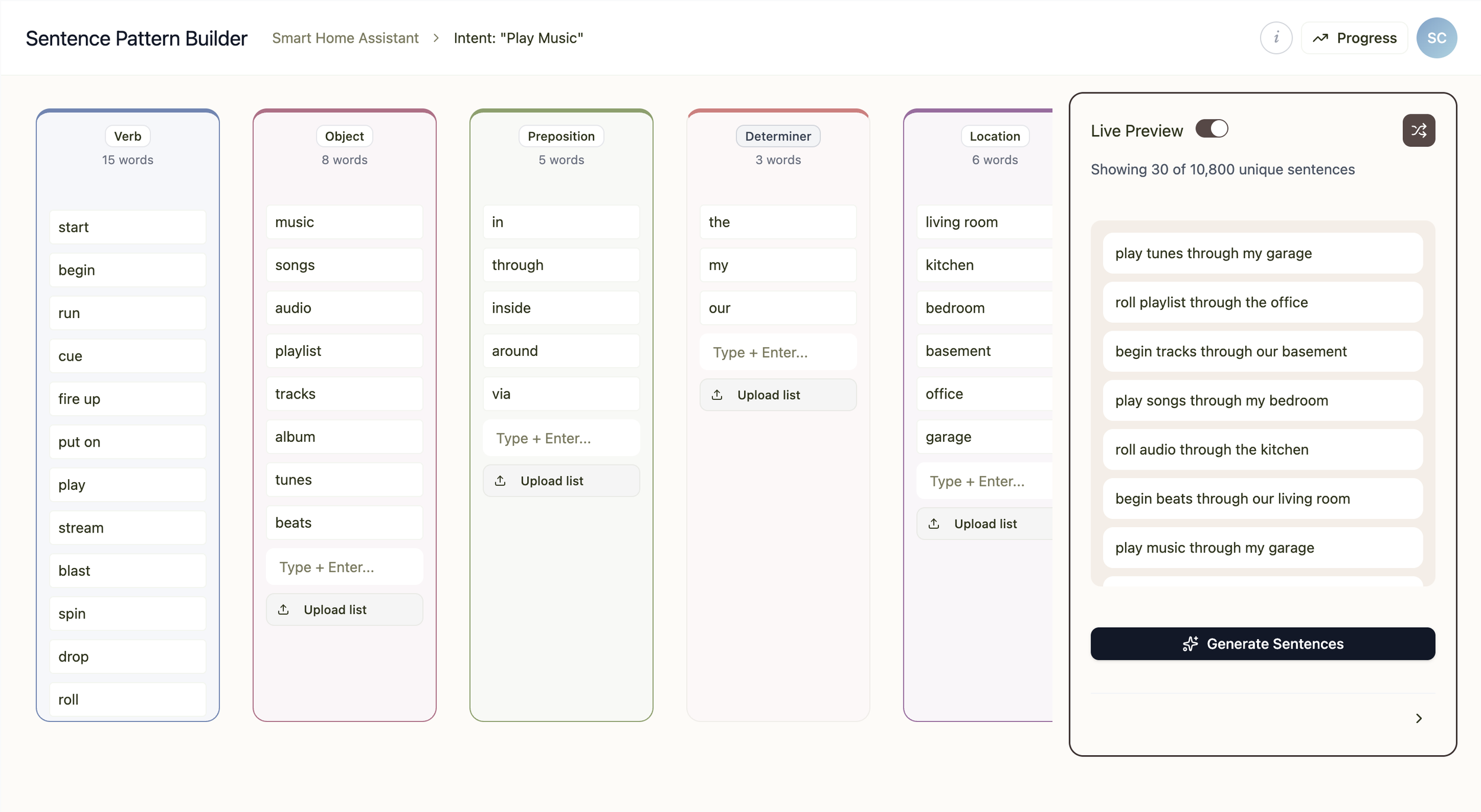Click the "fire up" verb chip
This screenshot has width=1481, height=812.
click(x=127, y=399)
